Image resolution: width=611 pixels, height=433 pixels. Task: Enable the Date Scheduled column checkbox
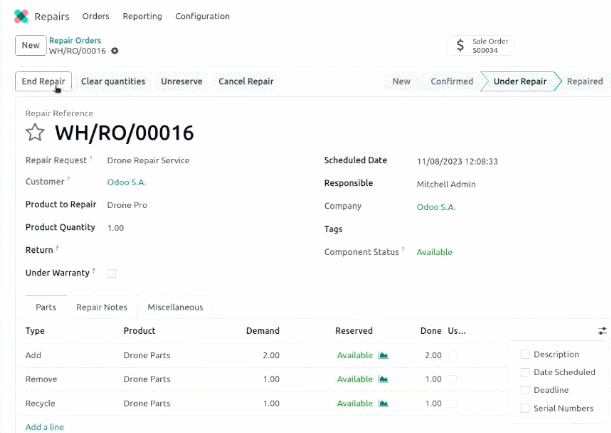tap(525, 372)
